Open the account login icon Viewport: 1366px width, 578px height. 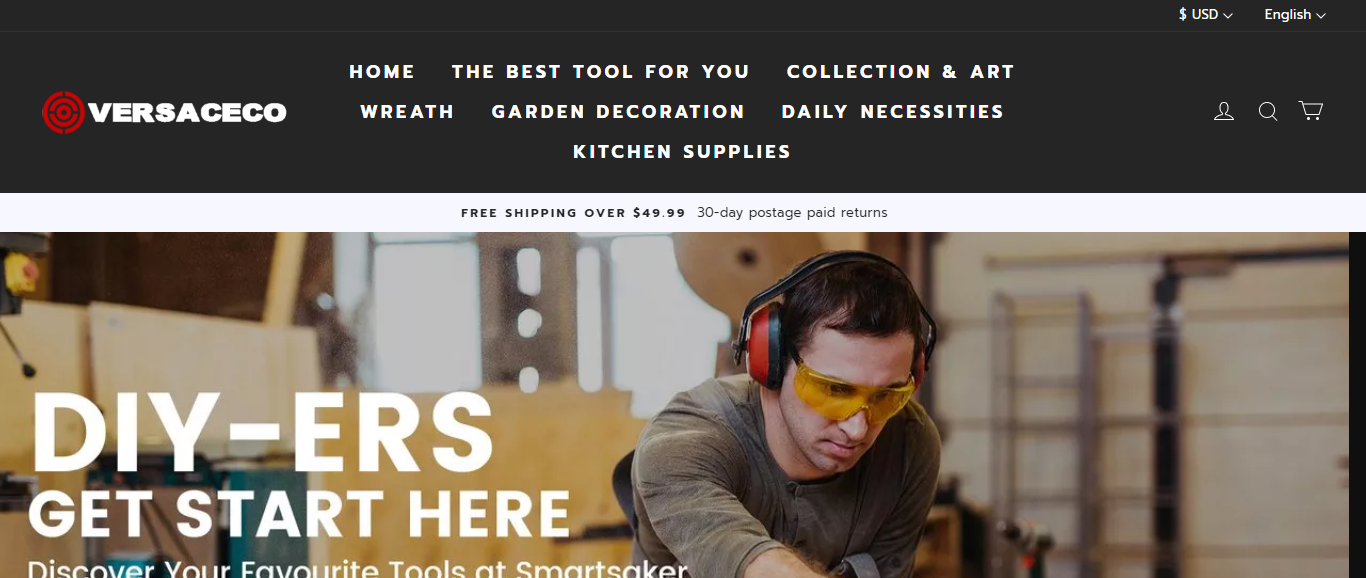coord(1224,111)
